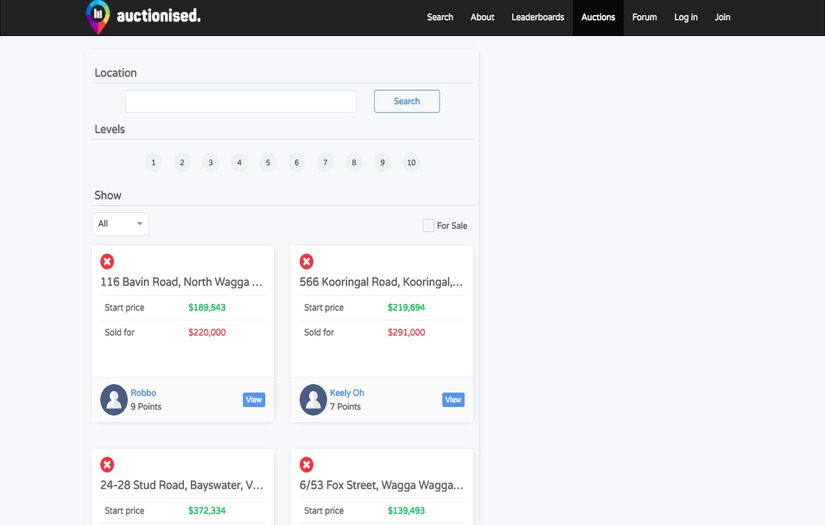
Task: Click the red X icon on 116 Bavin Road card
Action: tap(107, 261)
